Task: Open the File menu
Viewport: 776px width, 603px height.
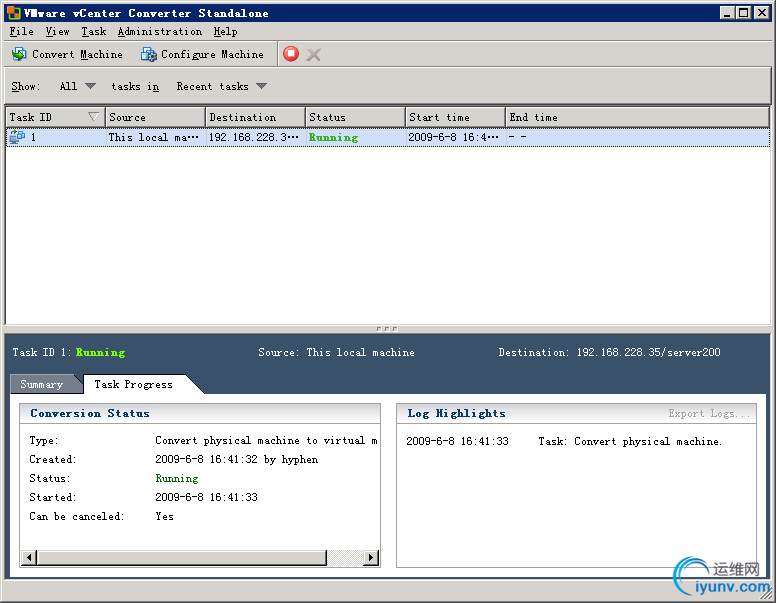Action: (21, 32)
